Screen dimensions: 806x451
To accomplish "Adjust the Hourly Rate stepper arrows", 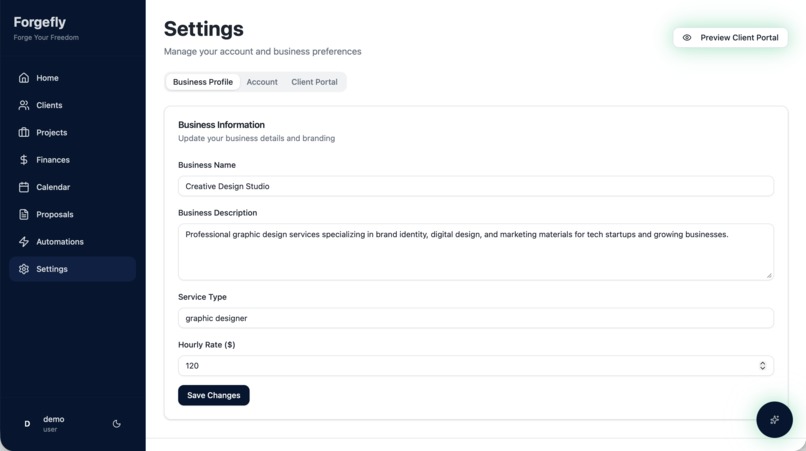I will tap(762, 366).
